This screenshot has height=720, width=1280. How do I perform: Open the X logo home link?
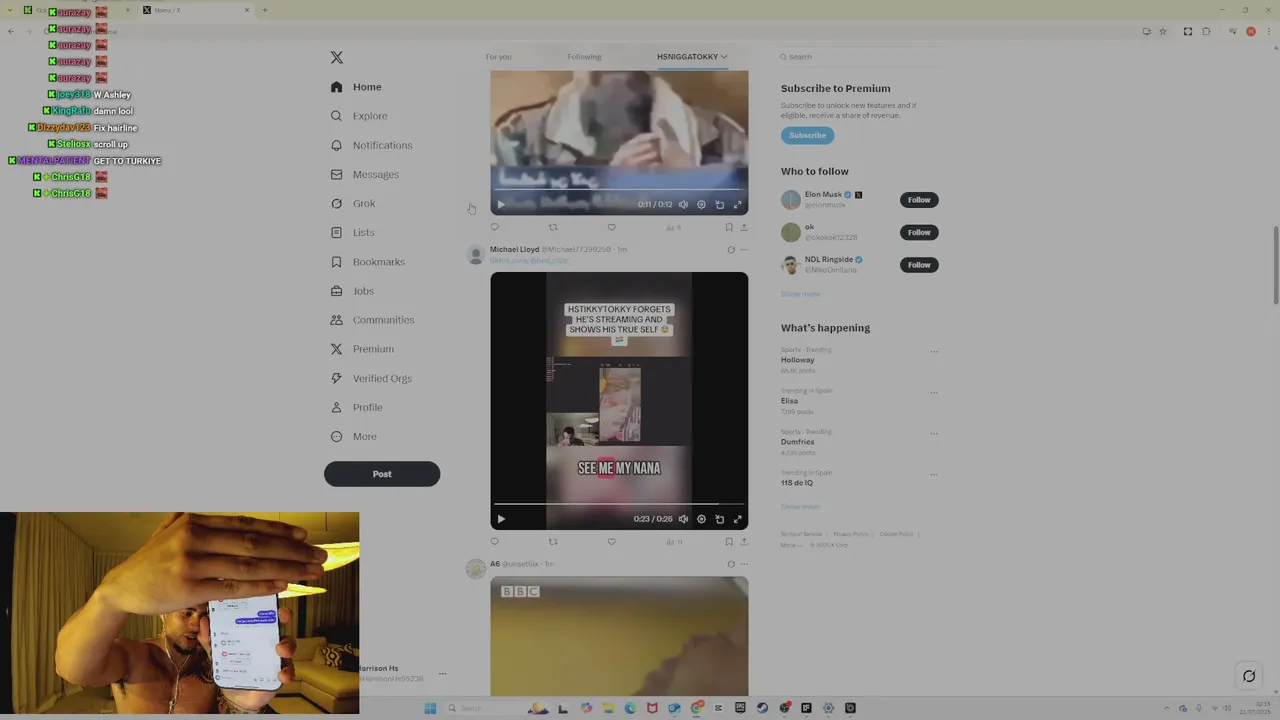pos(337,58)
